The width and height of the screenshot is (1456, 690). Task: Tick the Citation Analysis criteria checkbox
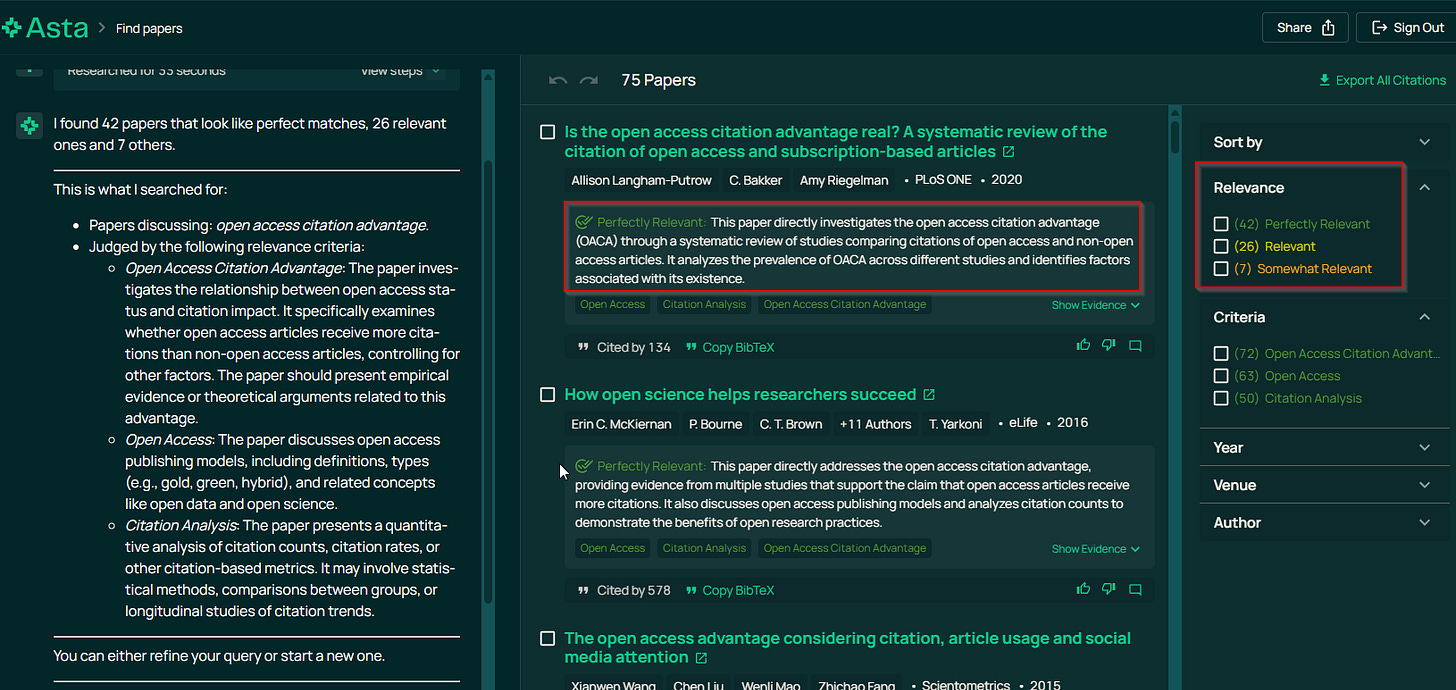pos(1221,398)
